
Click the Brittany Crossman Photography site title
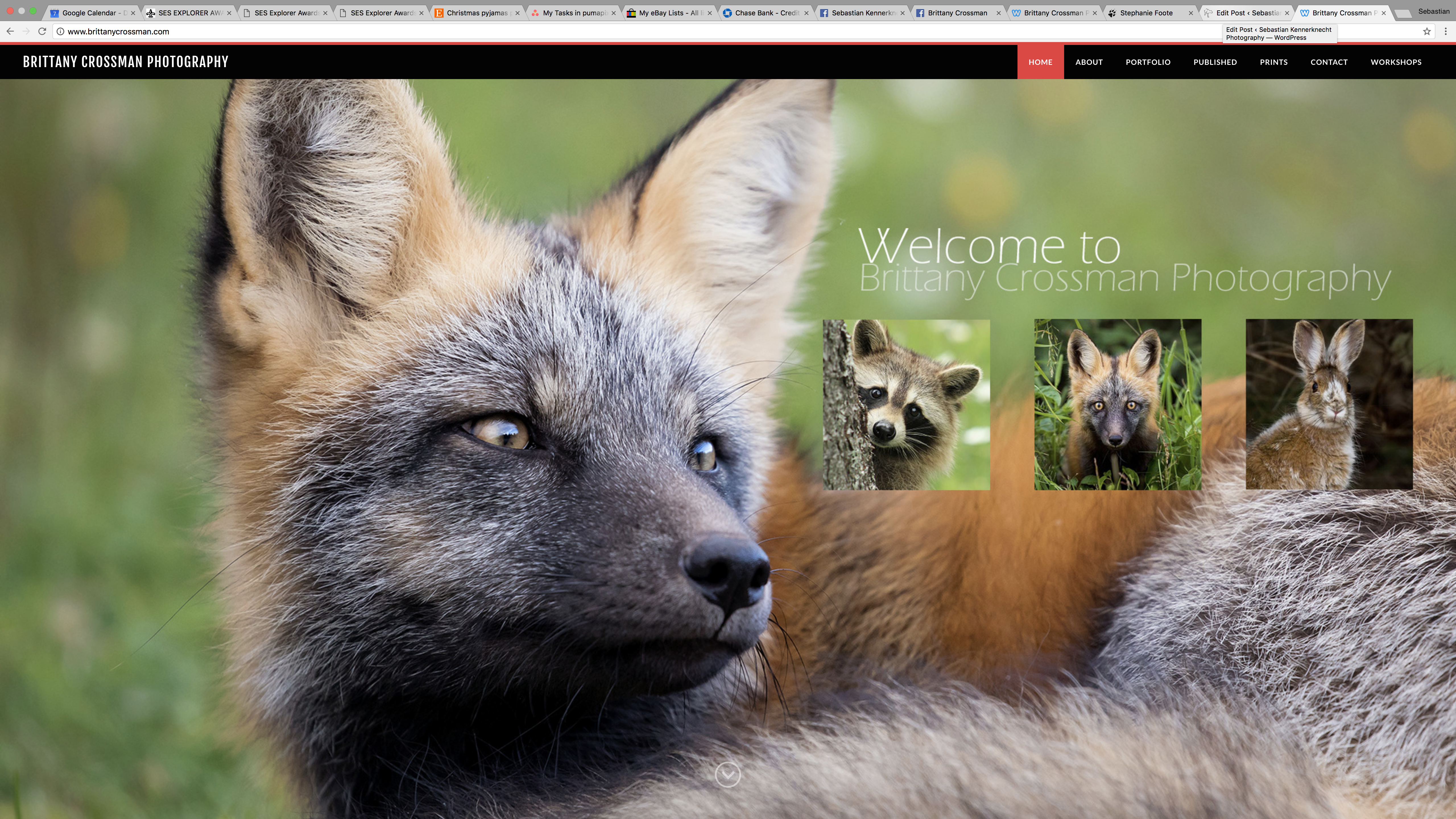click(125, 62)
